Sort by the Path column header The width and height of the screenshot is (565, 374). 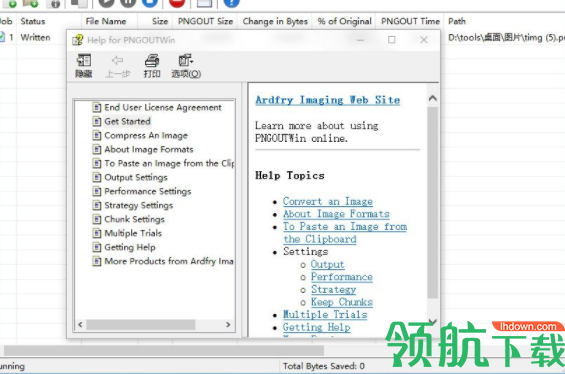pyautogui.click(x=457, y=21)
